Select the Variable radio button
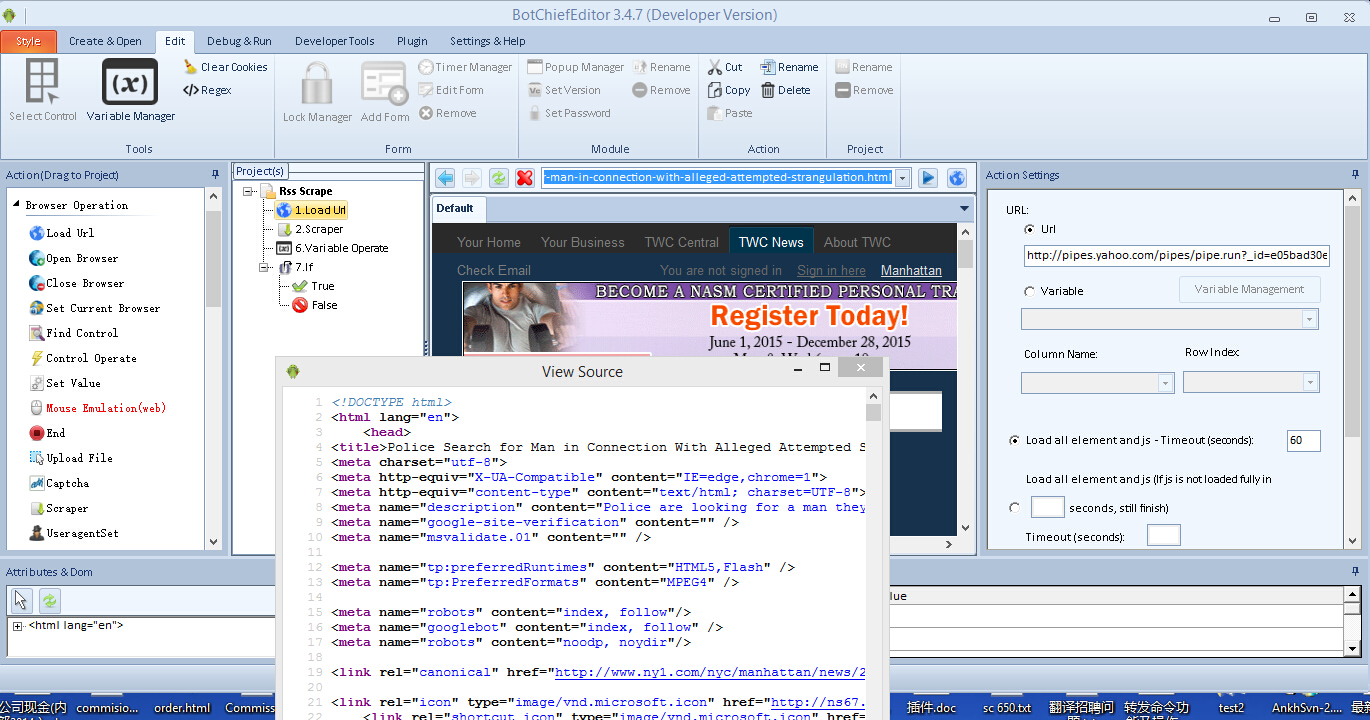Screen dimensions: 1370x720 (x=1030, y=291)
